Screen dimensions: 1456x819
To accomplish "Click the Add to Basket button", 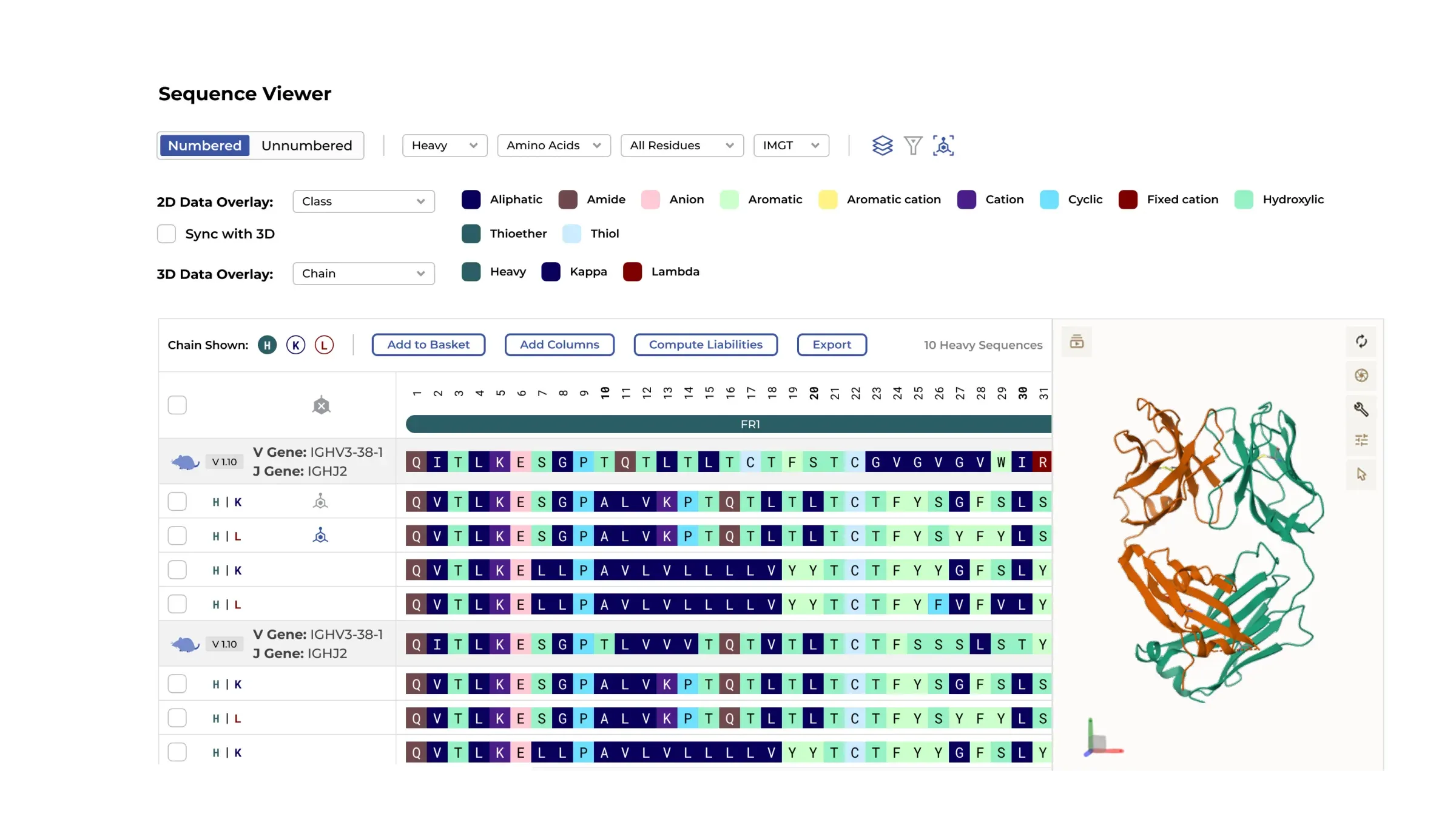I will [428, 345].
